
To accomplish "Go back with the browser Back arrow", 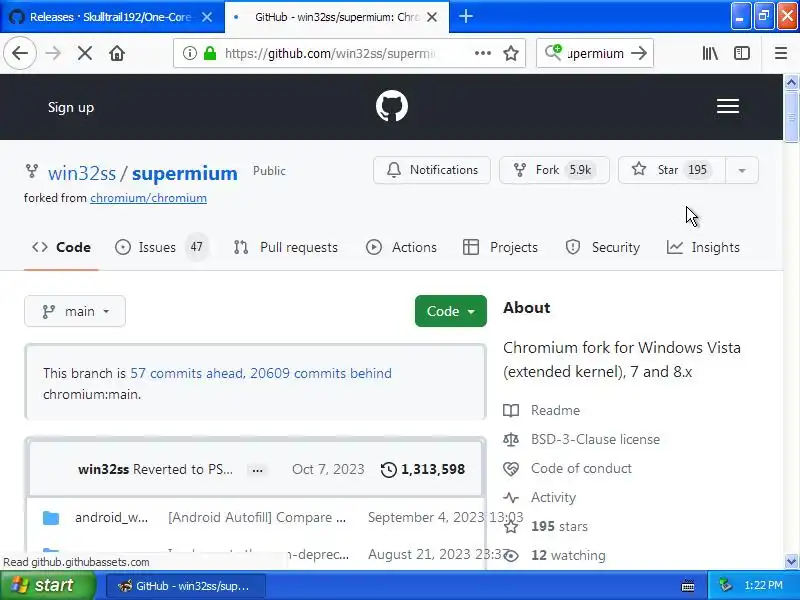I will coord(20,53).
